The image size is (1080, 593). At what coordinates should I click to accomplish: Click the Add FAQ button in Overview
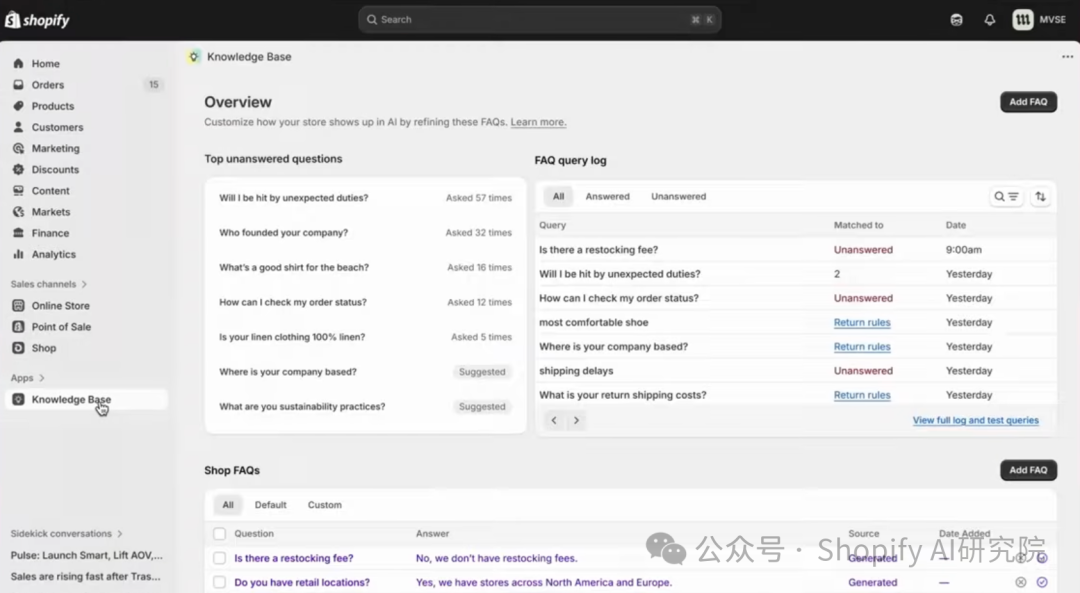click(x=1027, y=102)
